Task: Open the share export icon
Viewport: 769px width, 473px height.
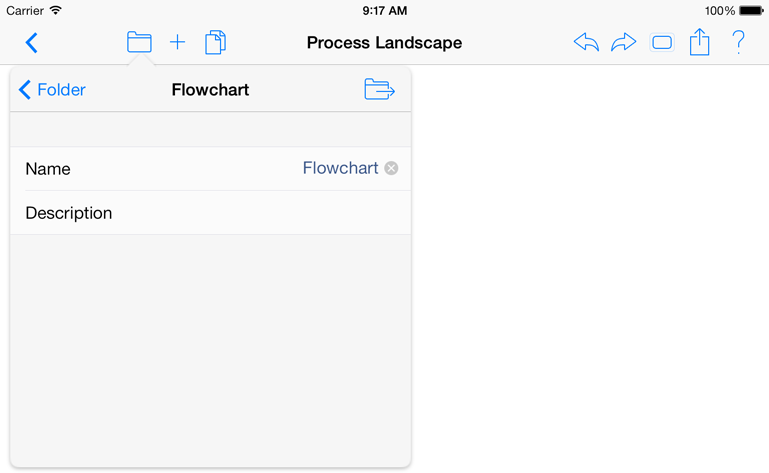Action: pyautogui.click(x=699, y=42)
